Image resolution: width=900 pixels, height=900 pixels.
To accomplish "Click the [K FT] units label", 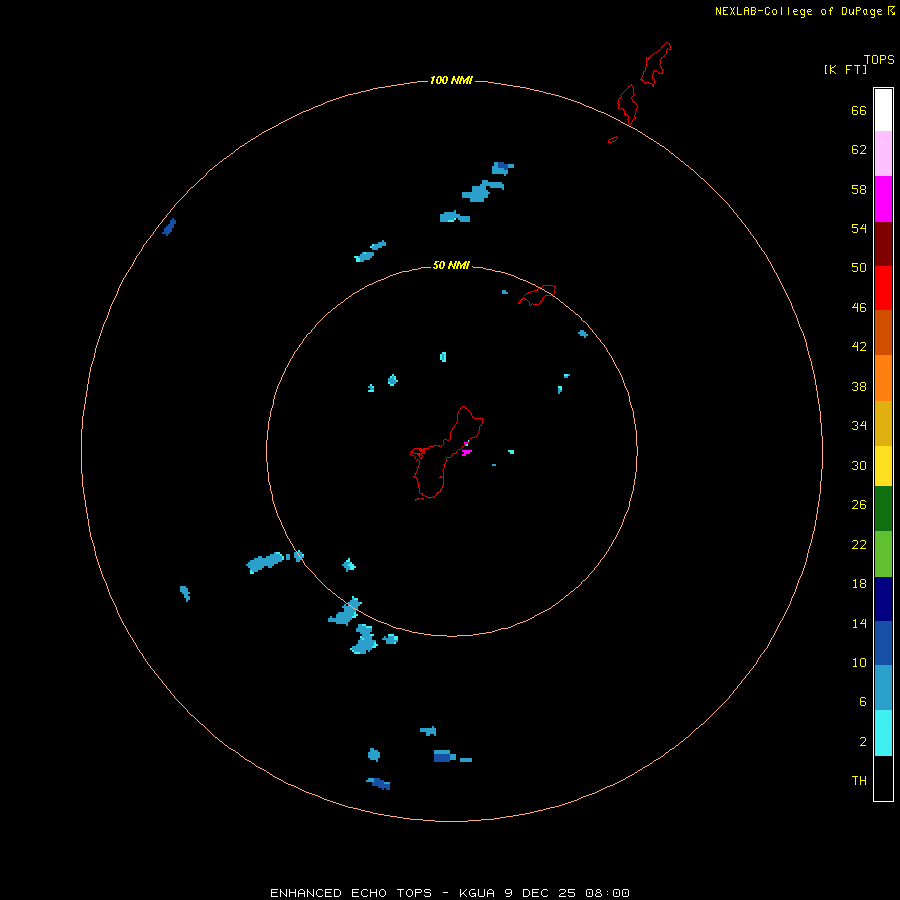I will 845,69.
